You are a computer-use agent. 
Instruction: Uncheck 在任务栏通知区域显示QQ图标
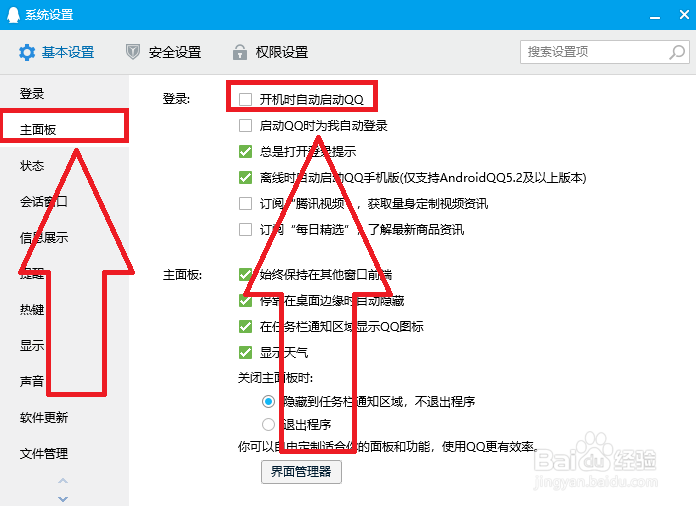click(245, 327)
